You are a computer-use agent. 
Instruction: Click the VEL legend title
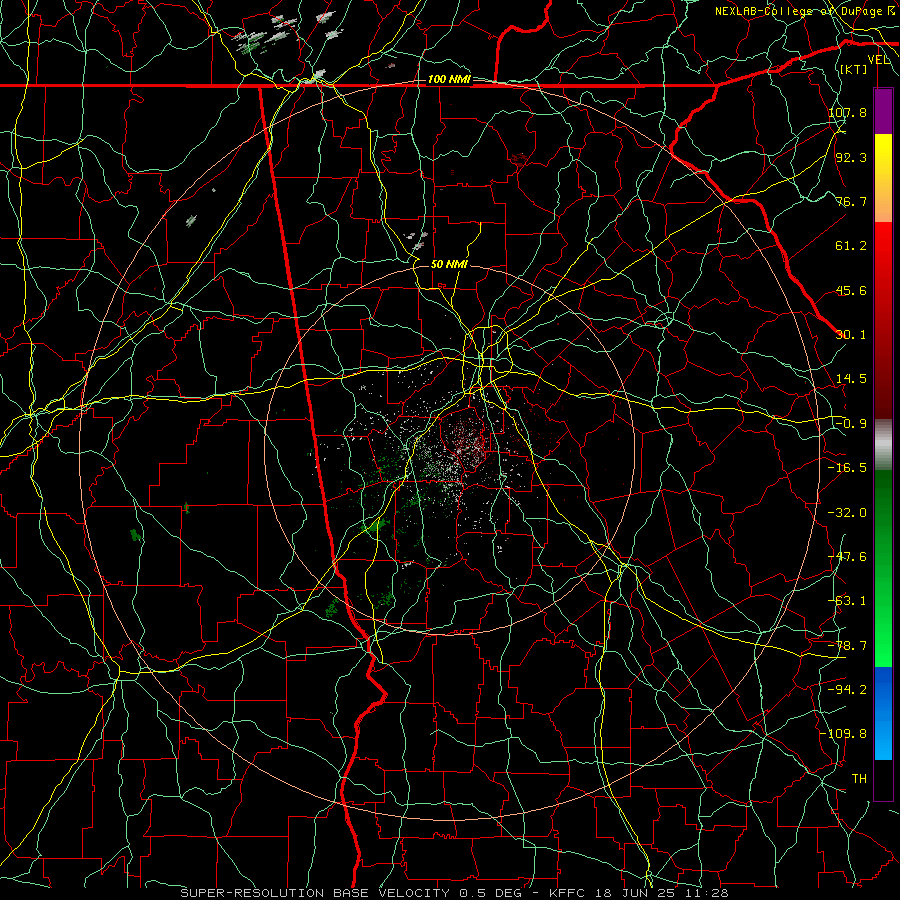pos(879,60)
